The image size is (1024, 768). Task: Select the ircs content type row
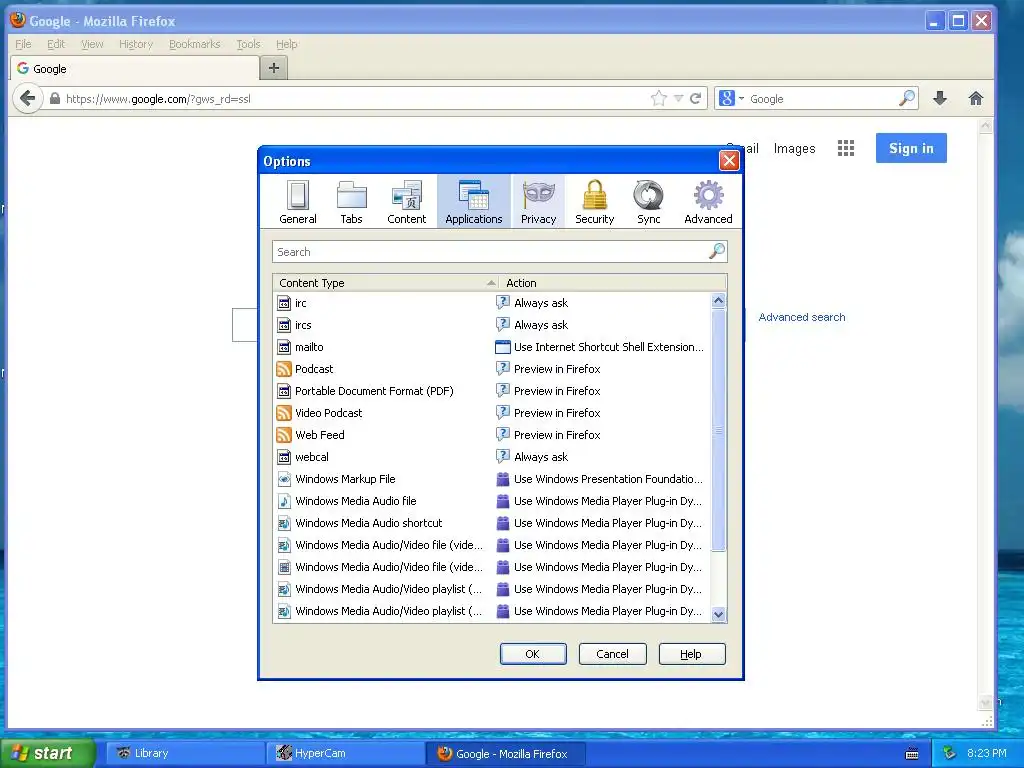point(491,325)
